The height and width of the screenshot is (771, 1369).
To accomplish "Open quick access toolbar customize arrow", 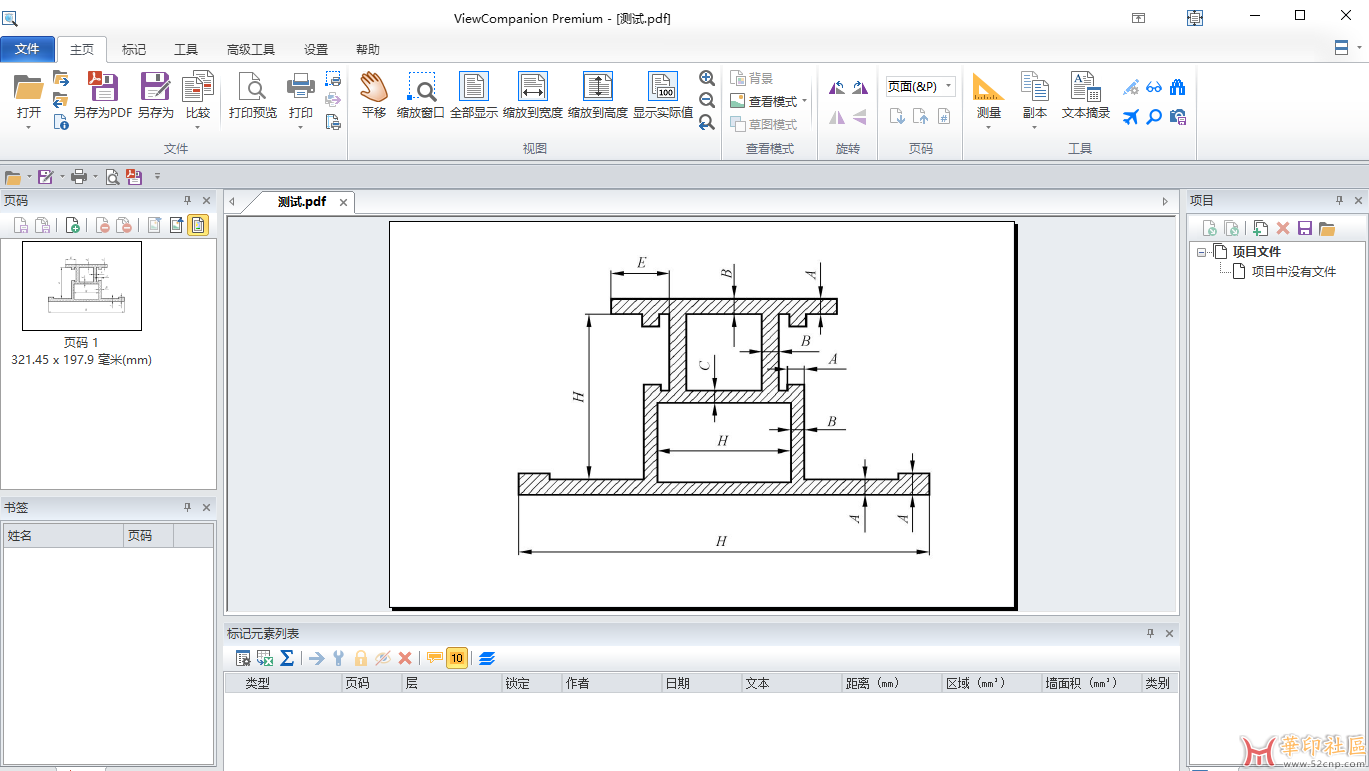I will click(157, 177).
